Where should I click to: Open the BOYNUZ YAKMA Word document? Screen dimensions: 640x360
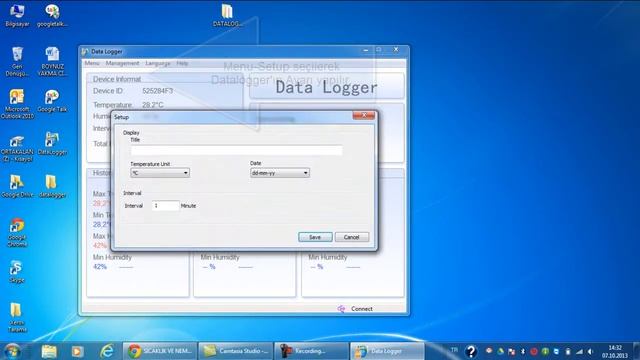point(52,61)
